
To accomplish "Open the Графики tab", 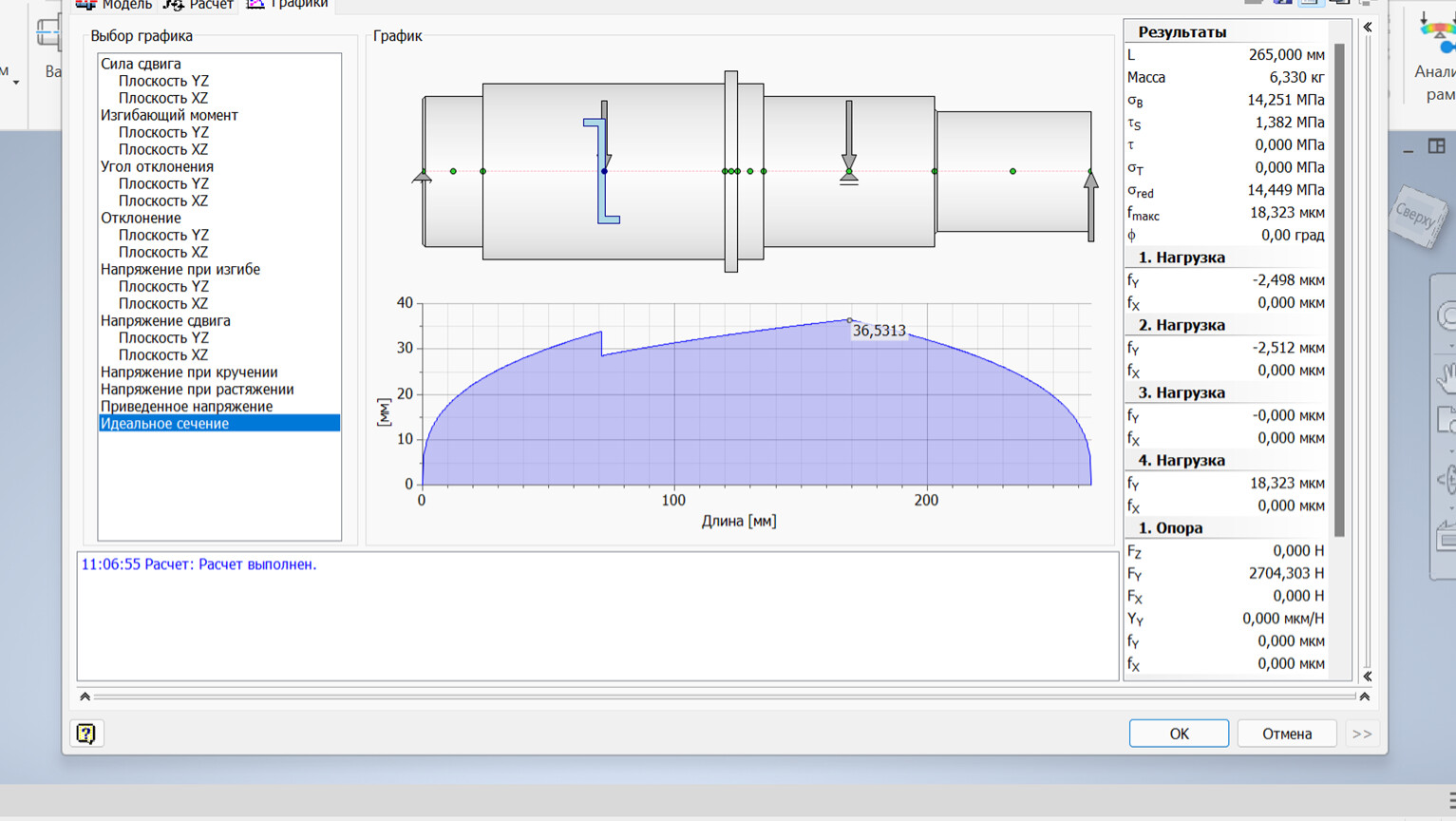I will (x=288, y=5).
